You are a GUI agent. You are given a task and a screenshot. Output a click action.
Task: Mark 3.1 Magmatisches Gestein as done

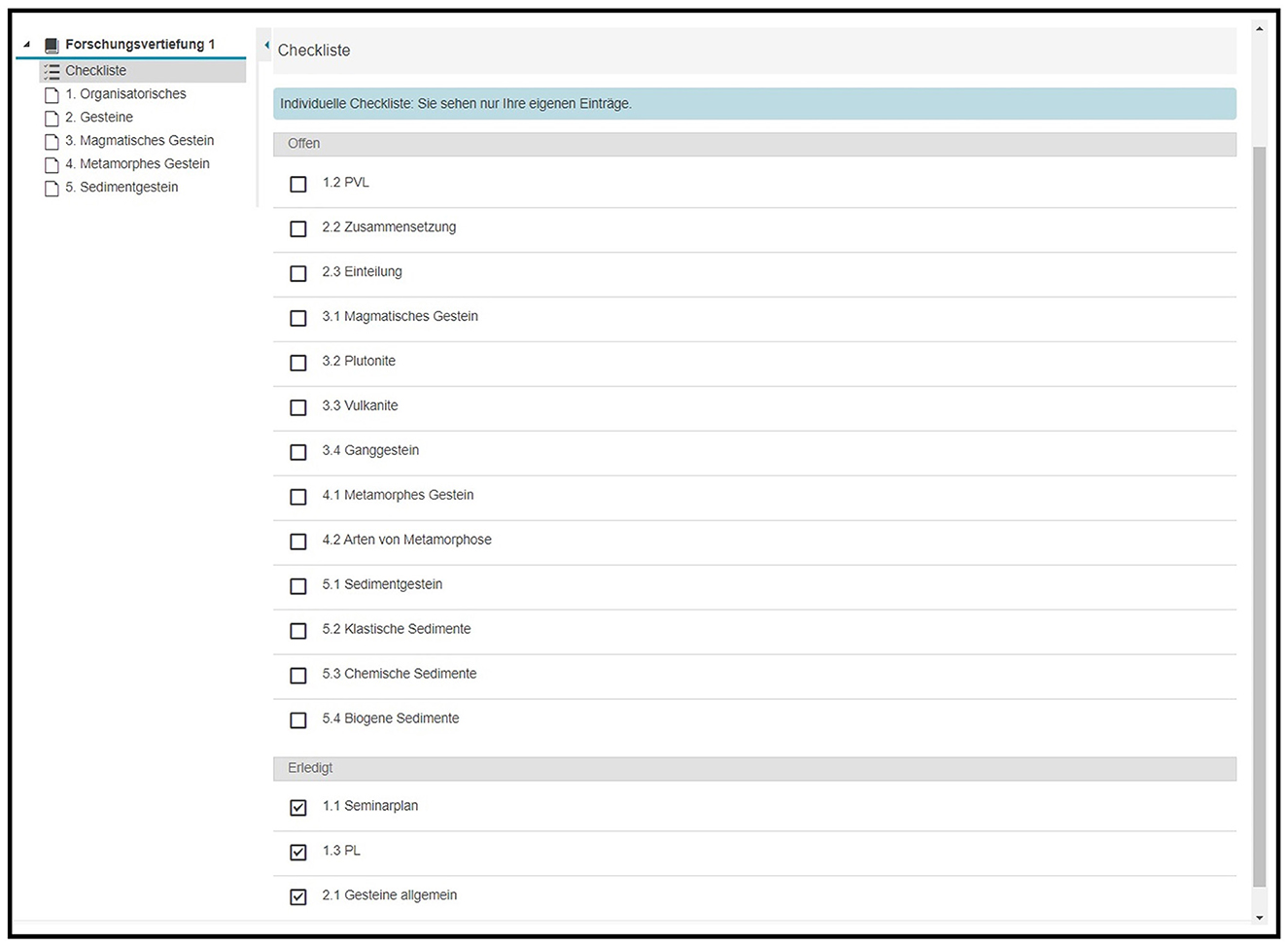coord(298,318)
